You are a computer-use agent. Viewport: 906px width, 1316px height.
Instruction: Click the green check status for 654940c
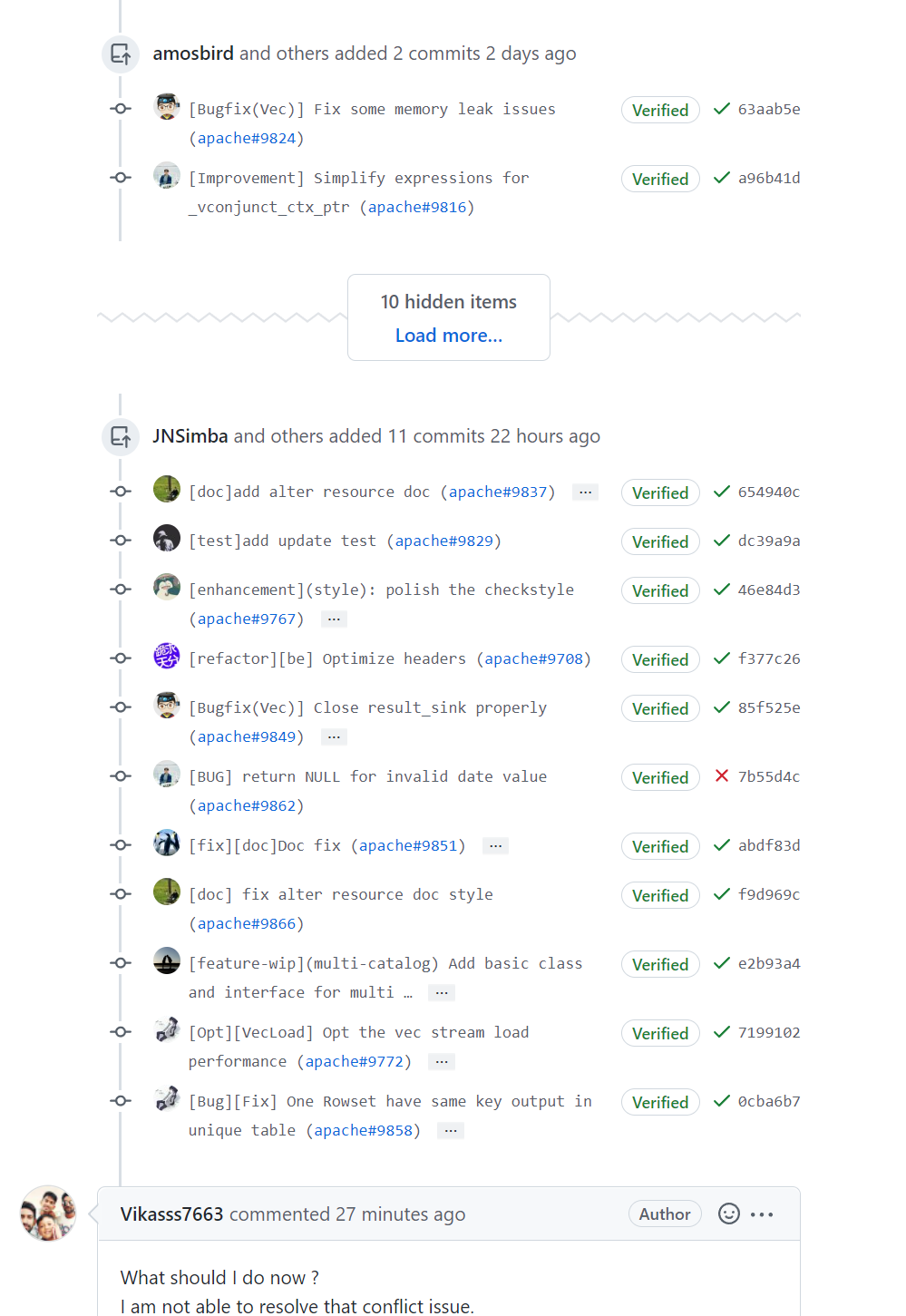pyautogui.click(x=722, y=492)
